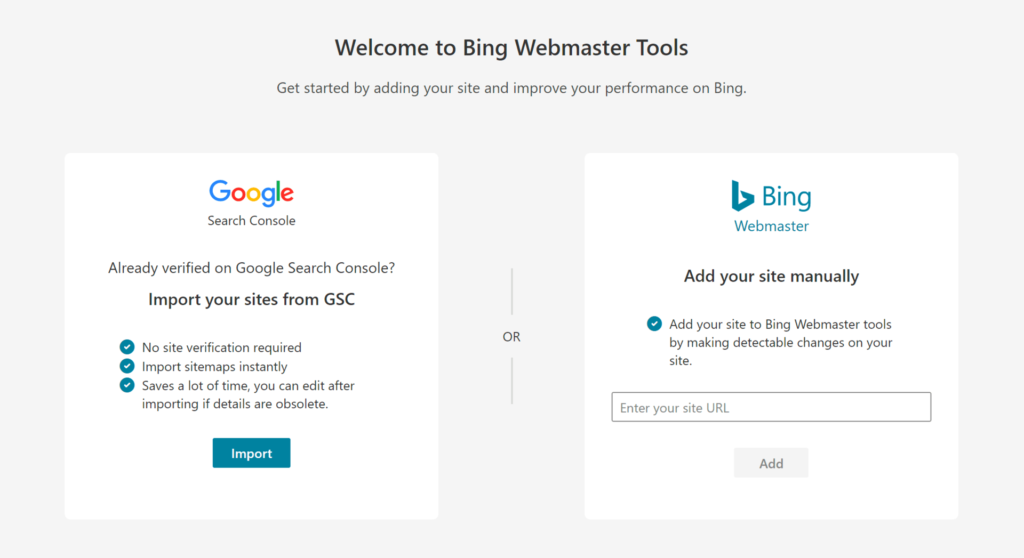Click the 'No site verification required' text
1024x558 pixels.
pyautogui.click(x=221, y=347)
